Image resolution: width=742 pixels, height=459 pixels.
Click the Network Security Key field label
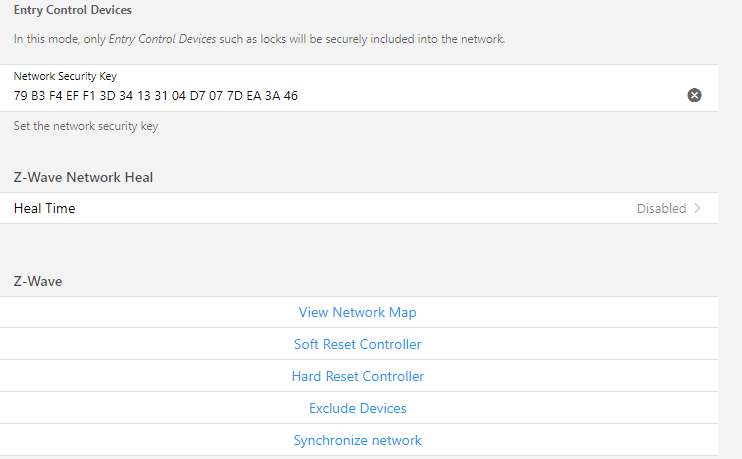(x=65, y=76)
